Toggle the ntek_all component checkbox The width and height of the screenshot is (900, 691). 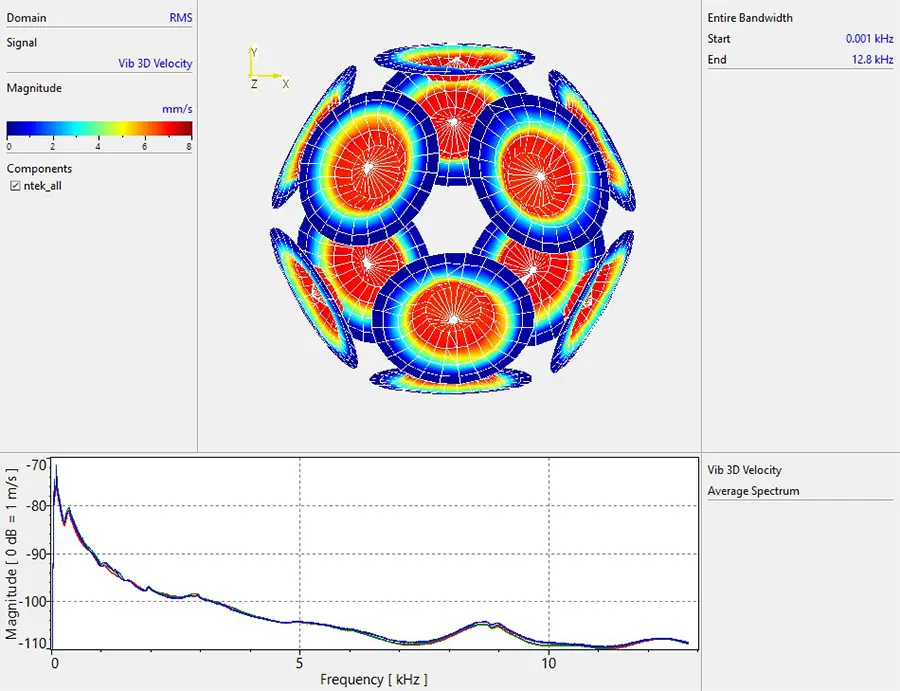[14, 186]
